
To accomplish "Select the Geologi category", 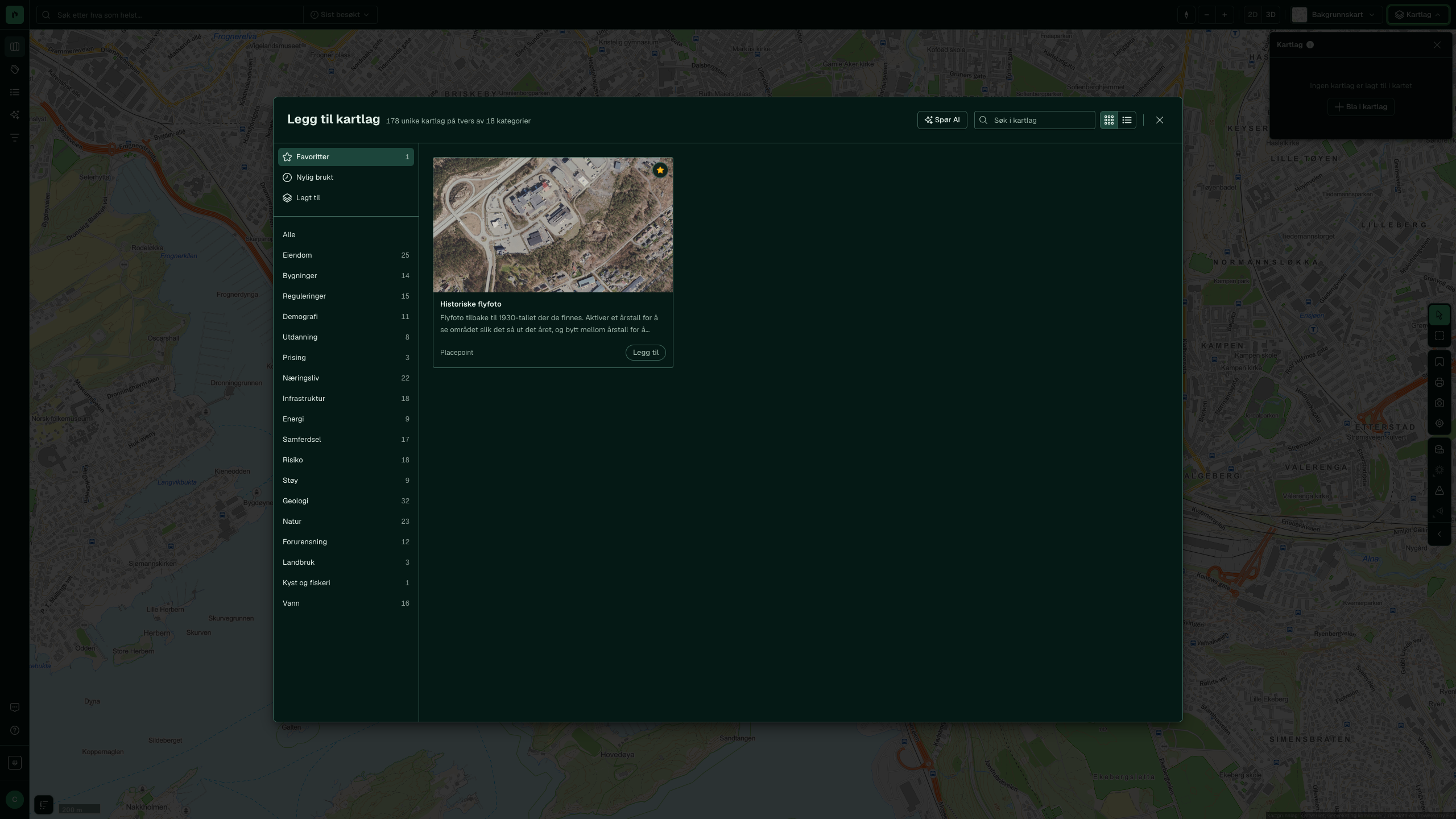I will tap(346, 501).
